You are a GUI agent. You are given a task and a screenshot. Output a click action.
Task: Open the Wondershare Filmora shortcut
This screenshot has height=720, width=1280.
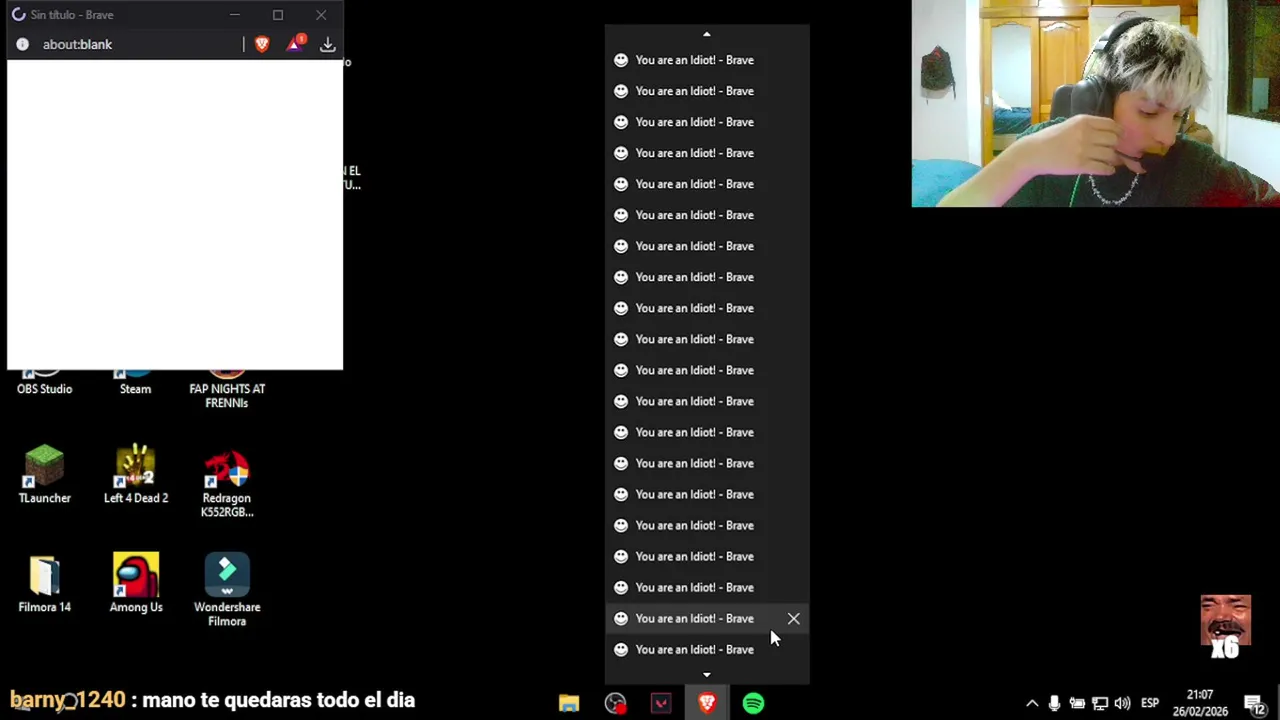click(227, 591)
